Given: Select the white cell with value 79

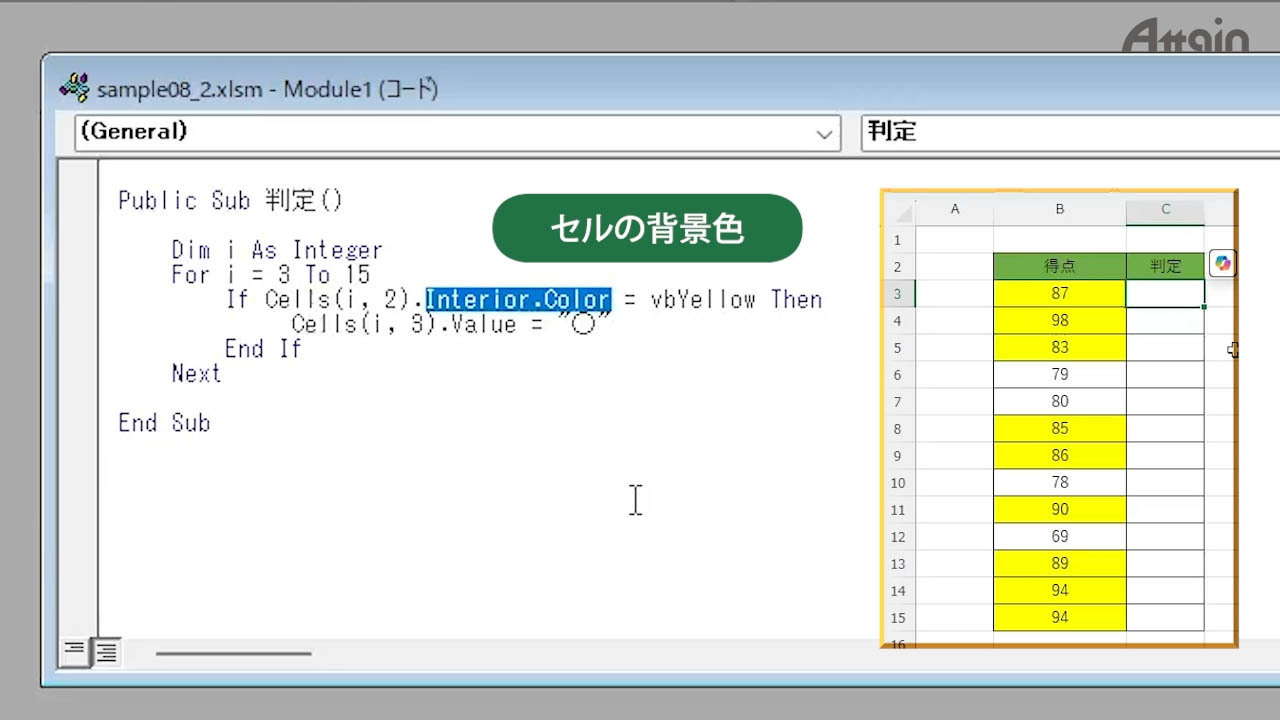Looking at the screenshot, I should (1059, 375).
